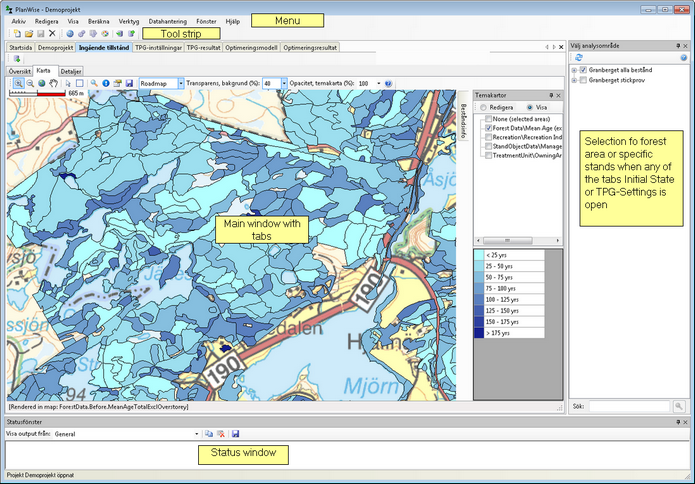Click the blue info icon in map toolbar

106,83
